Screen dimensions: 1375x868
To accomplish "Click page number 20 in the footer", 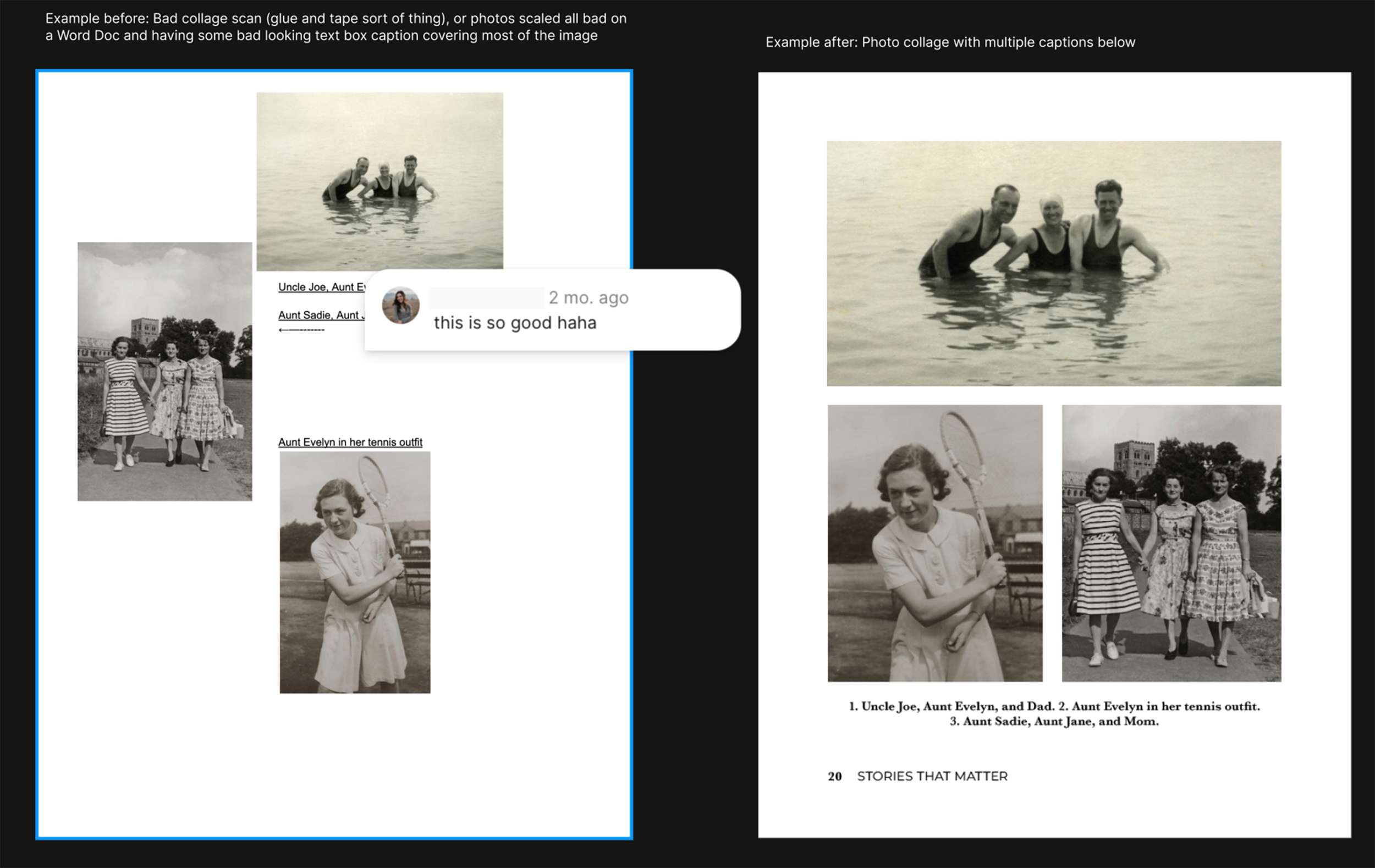I will [834, 776].
